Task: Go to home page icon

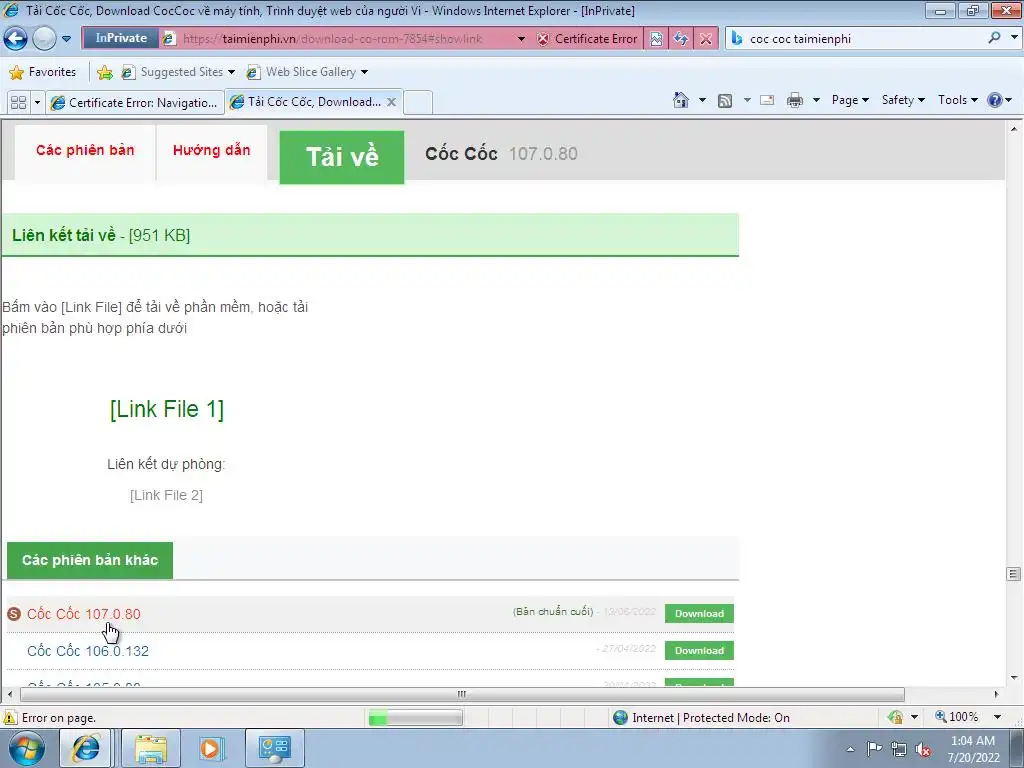Action: point(680,100)
